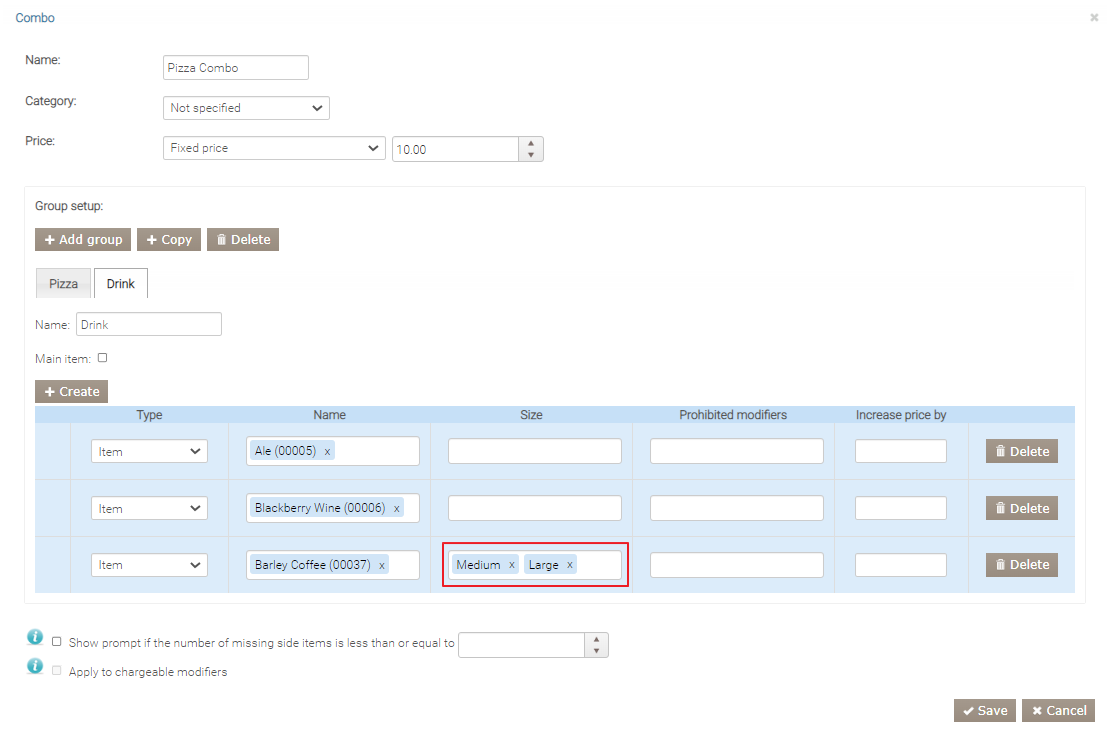Increase price value using up stepper arrow

[531, 143]
